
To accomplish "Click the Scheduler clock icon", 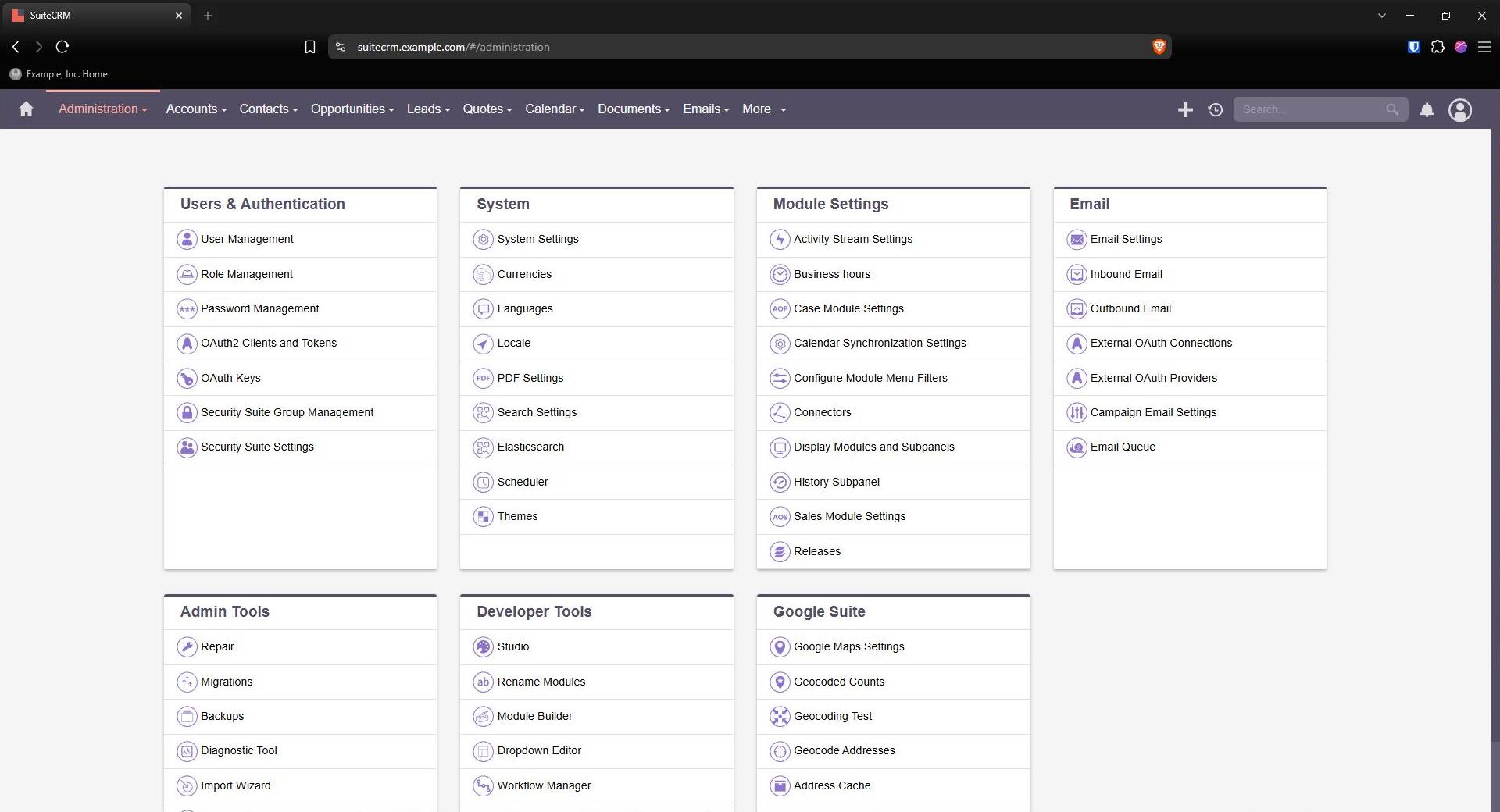I will [x=483, y=483].
